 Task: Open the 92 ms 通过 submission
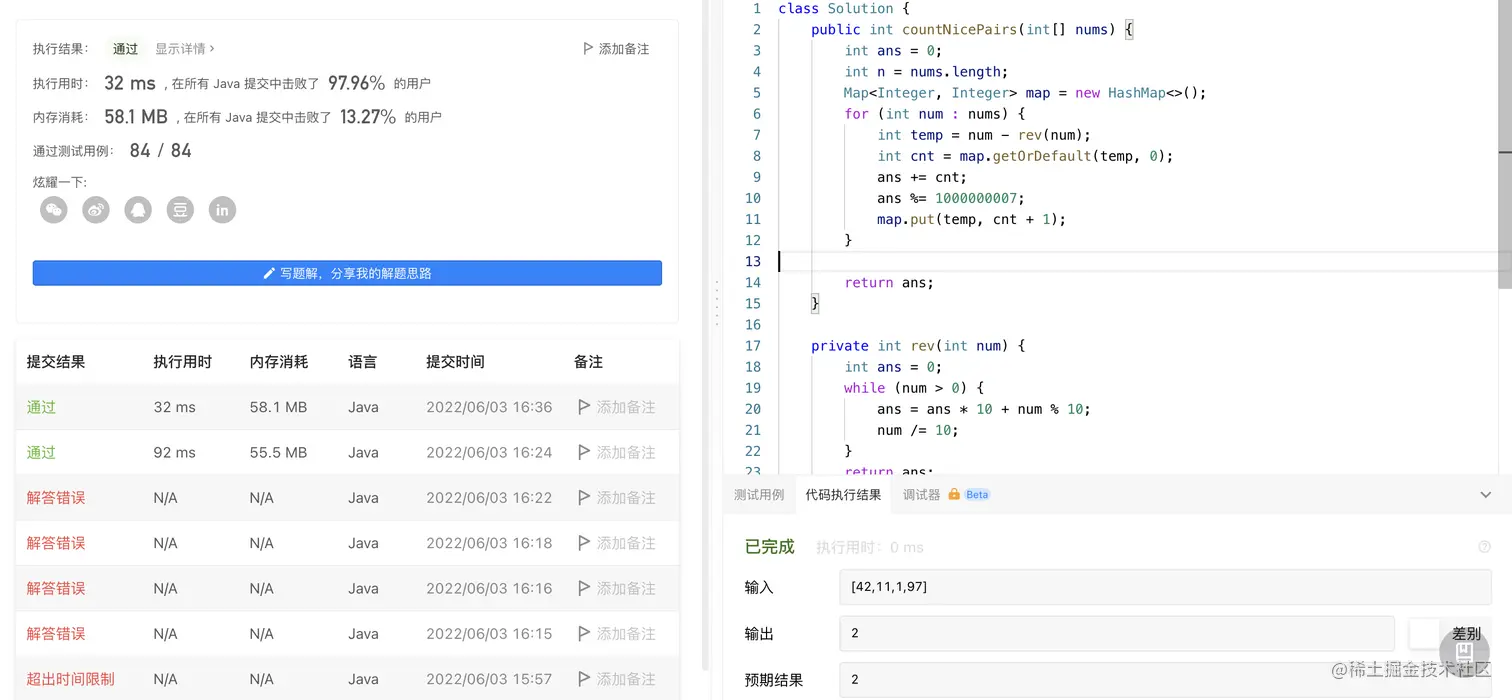tap(41, 452)
